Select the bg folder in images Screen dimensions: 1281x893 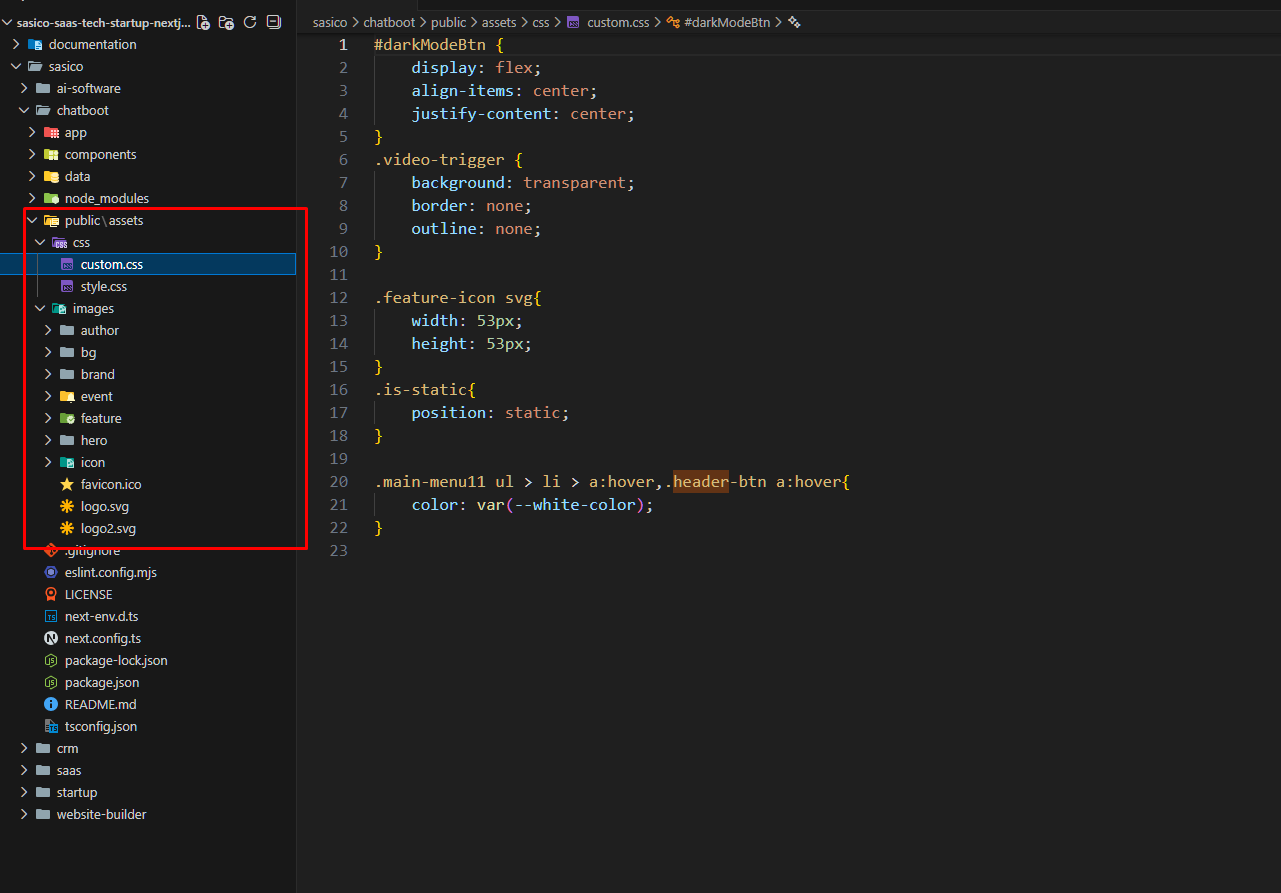pos(148,352)
